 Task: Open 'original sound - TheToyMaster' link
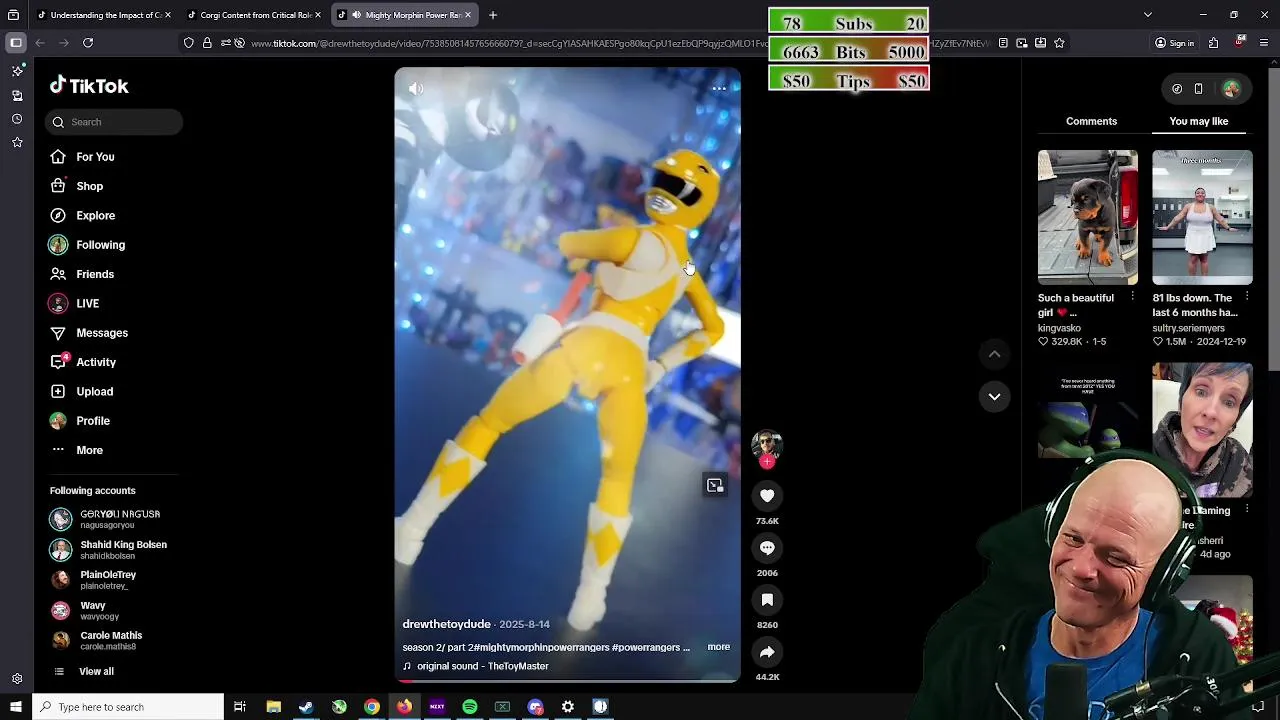482,666
